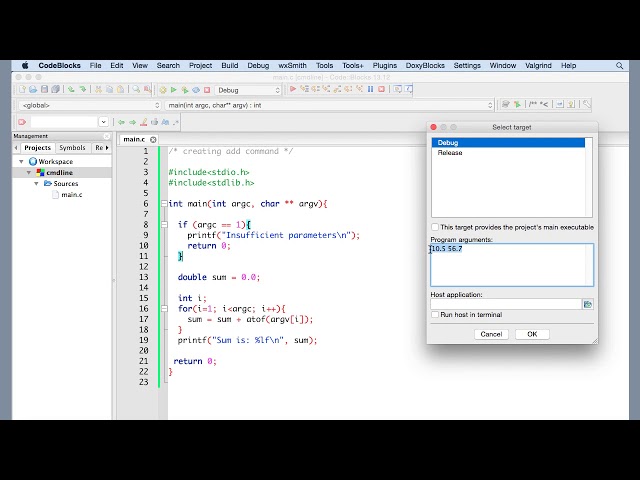The image size is (640, 480).
Task: Click the toolbar search text field
Action: (64, 122)
